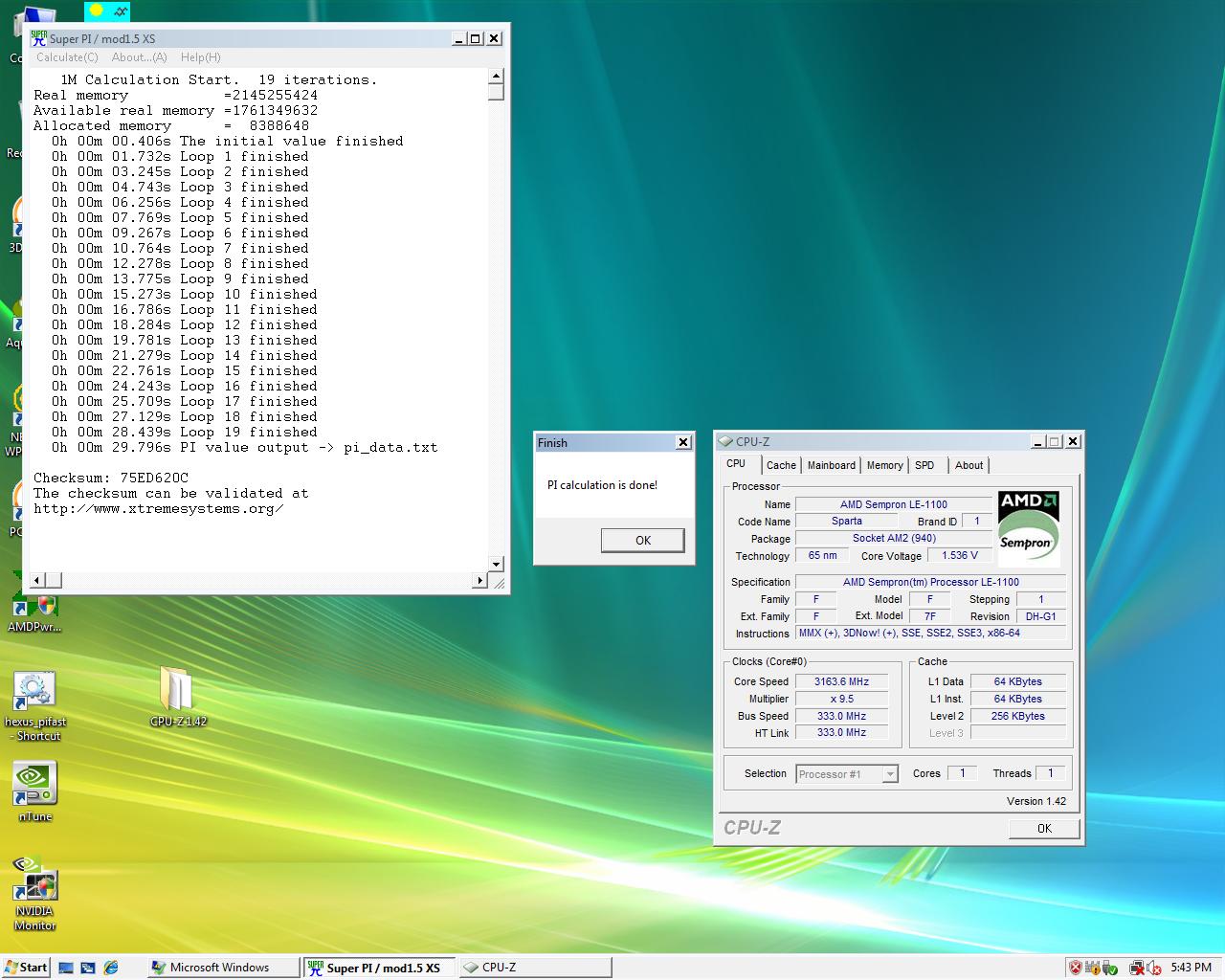
Task: Close the Finish dialog with X
Action: click(x=682, y=442)
